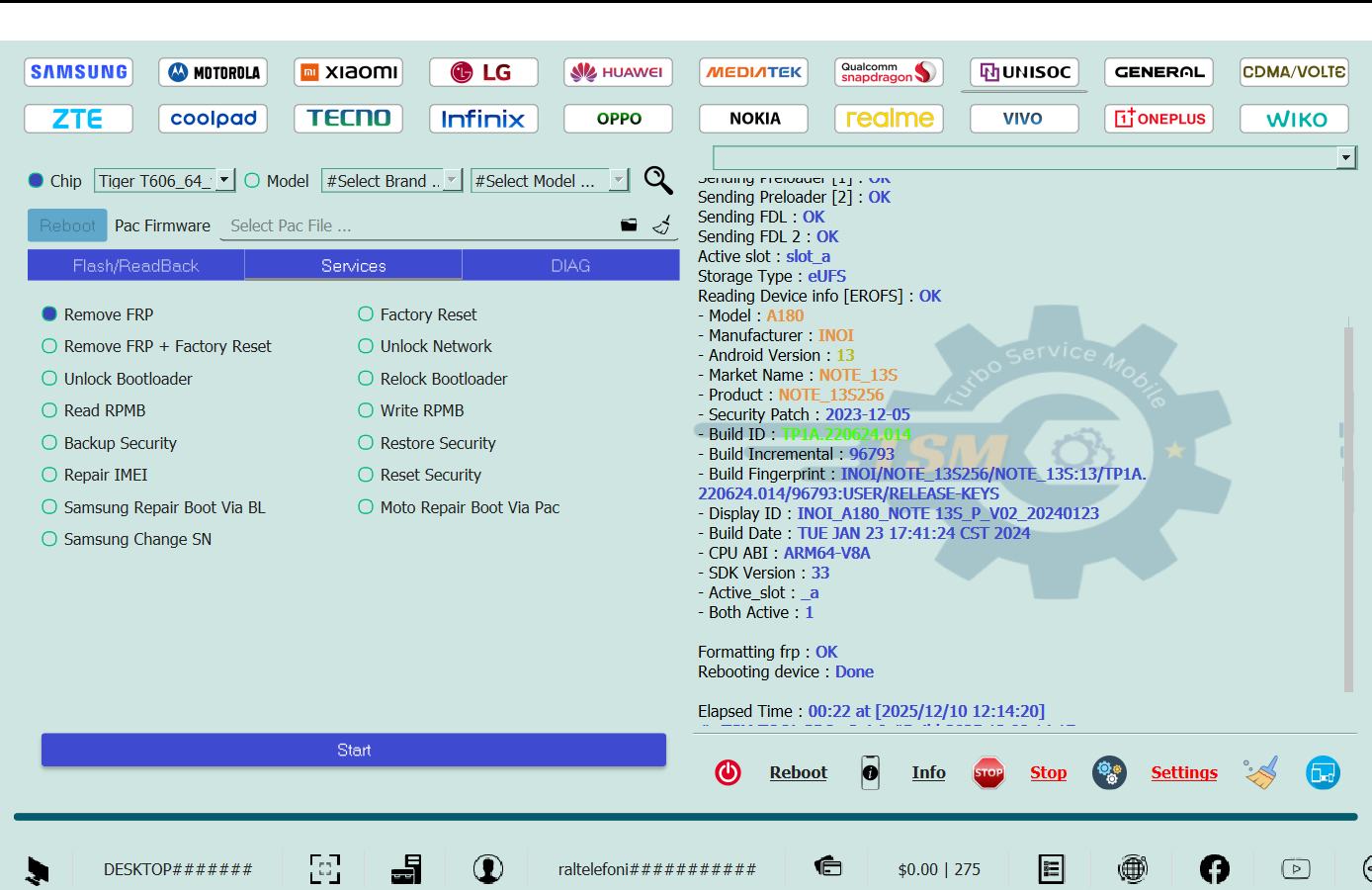Screen dimensions: 1372x890
Task: Select the Remove FRP option
Action: [x=98, y=314]
